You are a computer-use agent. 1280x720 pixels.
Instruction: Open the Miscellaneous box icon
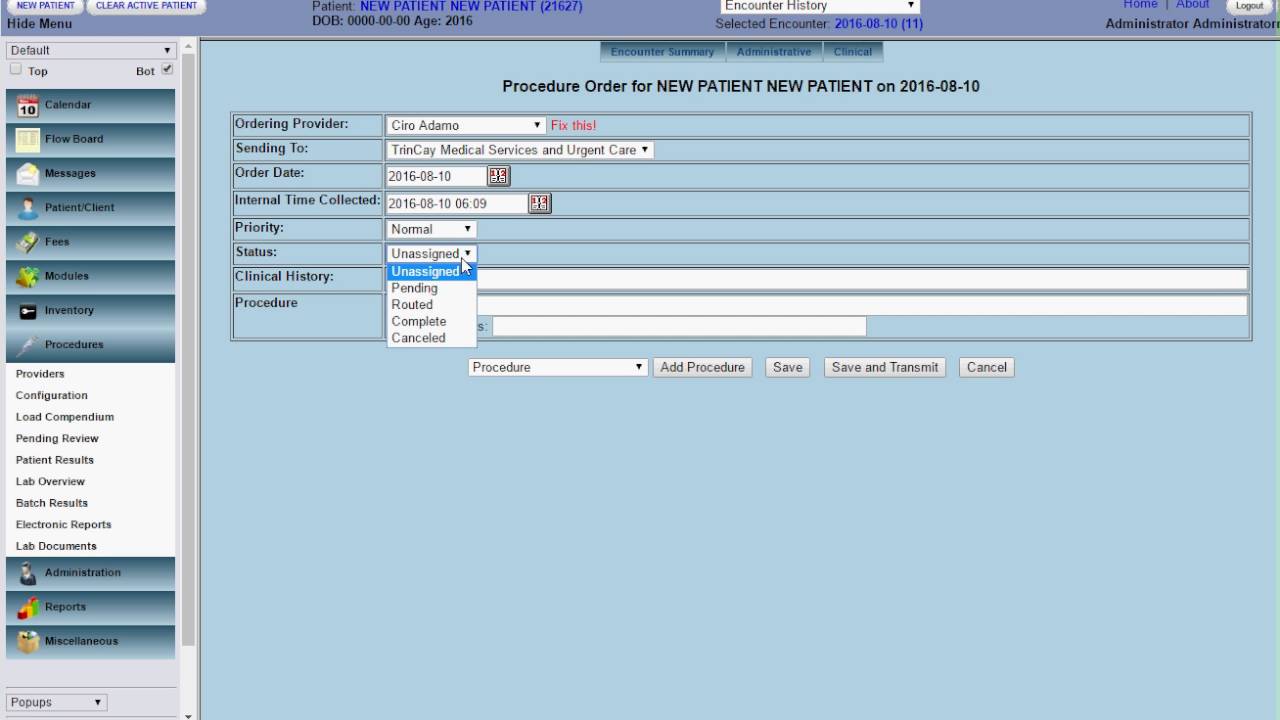click(28, 641)
